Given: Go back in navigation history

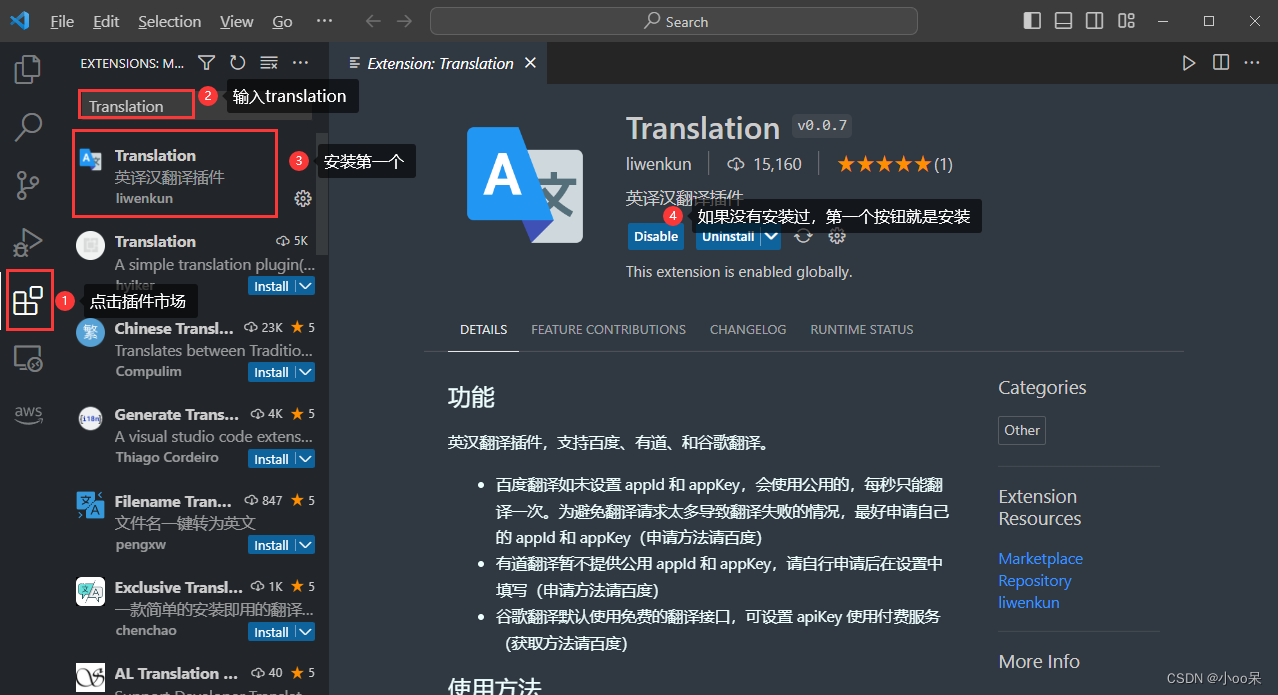Looking at the screenshot, I should click(373, 21).
